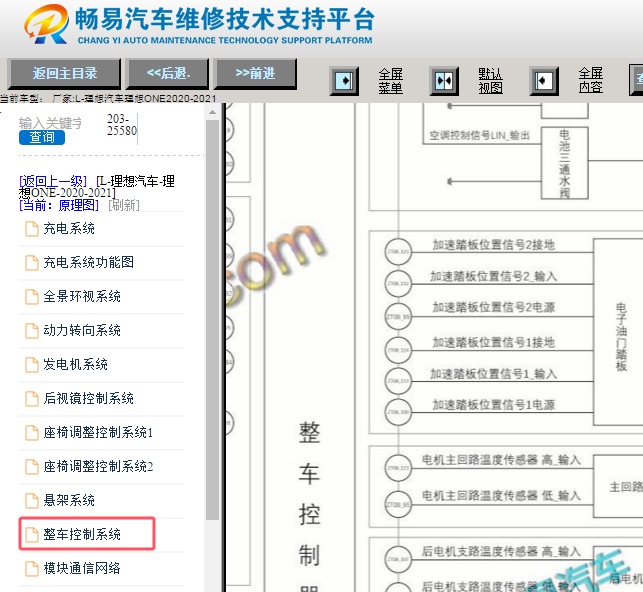Click the 加速踏板位置信号1接地 label
Image resolution: width=643 pixels, height=592 pixels.
pos(493,342)
